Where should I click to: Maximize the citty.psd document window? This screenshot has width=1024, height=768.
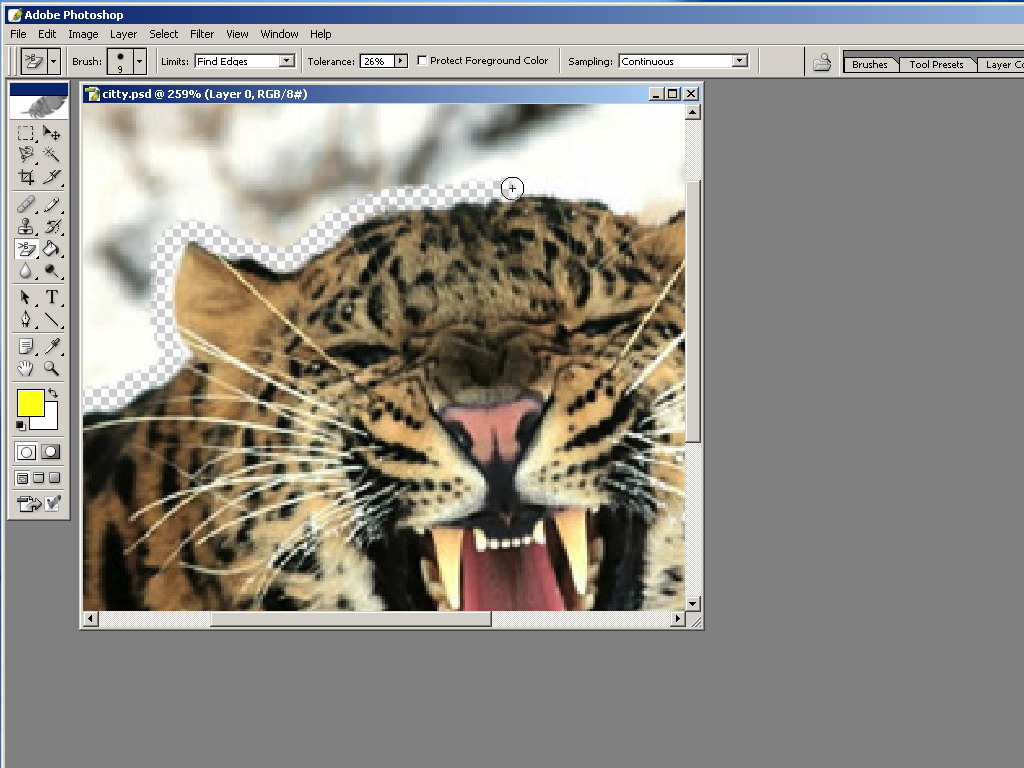point(673,94)
